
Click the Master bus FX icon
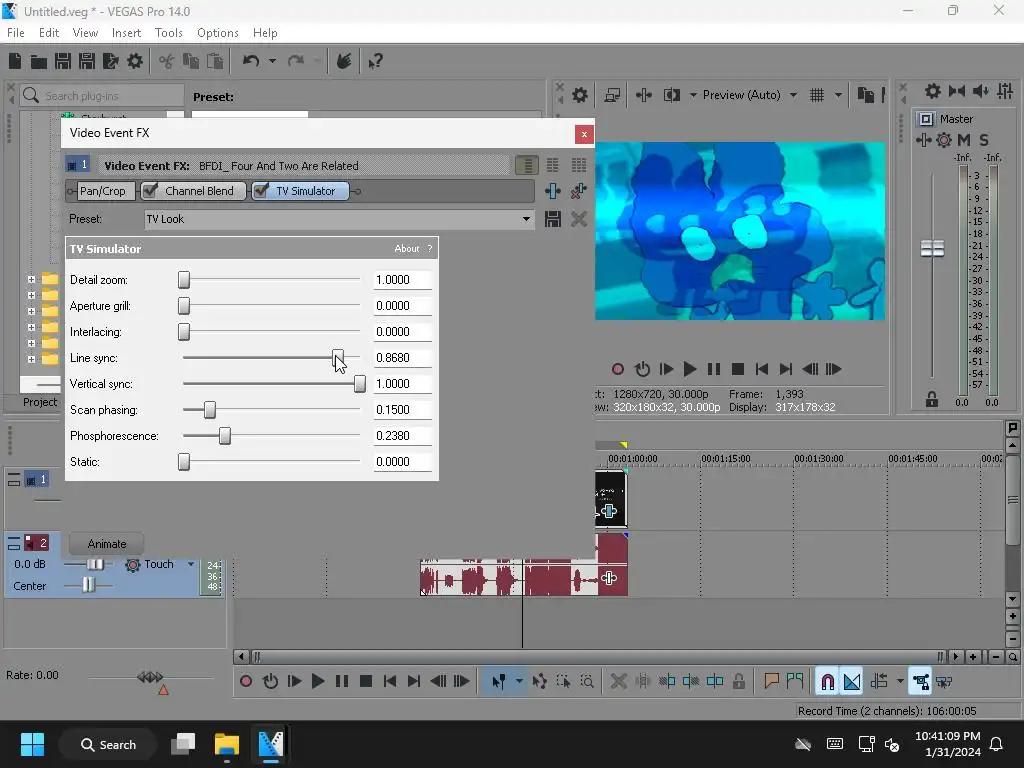coord(923,140)
